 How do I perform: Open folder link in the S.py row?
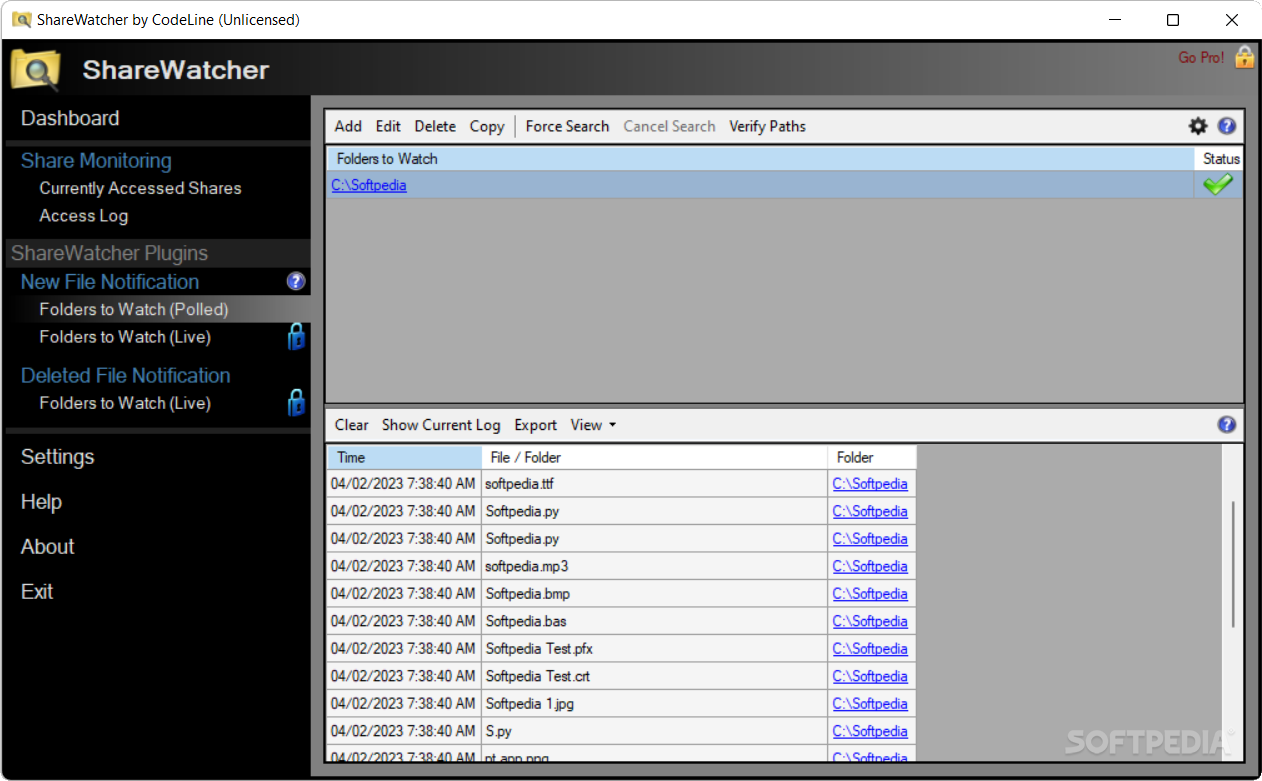870,731
